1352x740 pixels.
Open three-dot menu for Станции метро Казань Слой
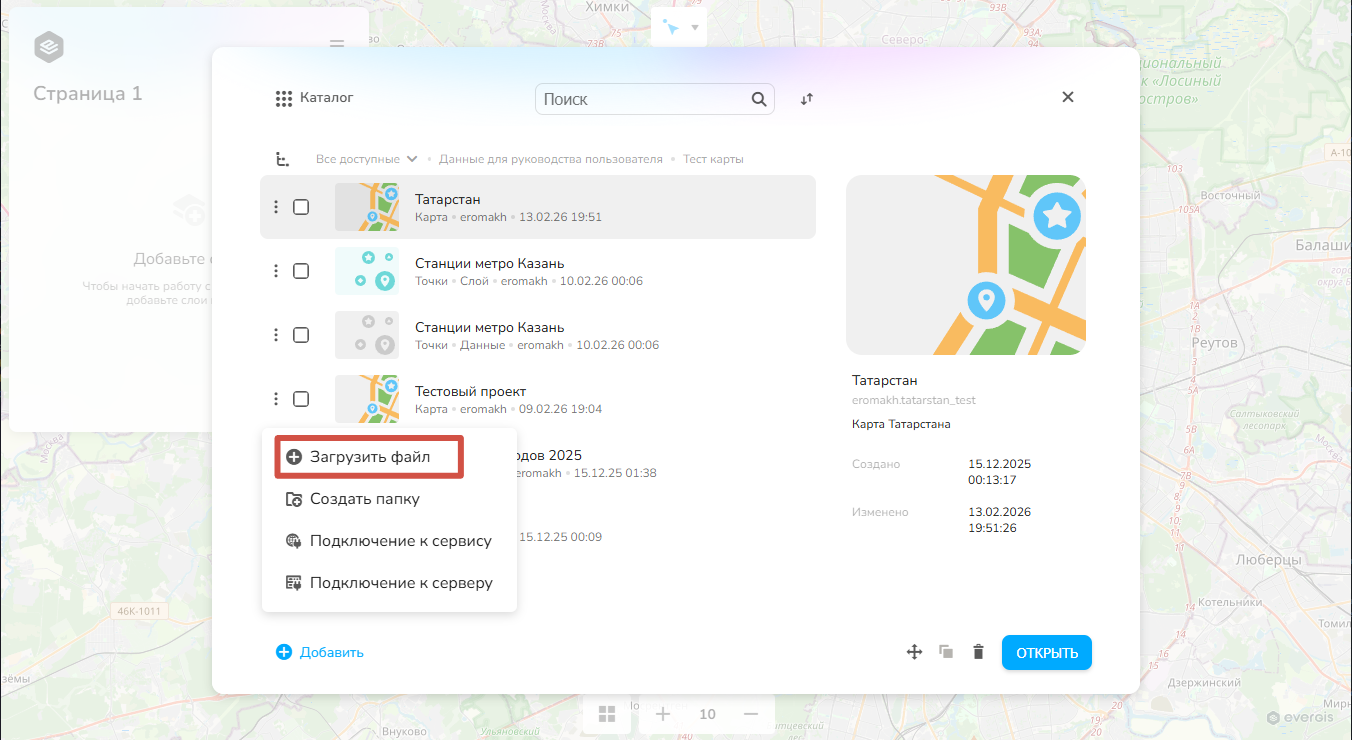click(276, 271)
